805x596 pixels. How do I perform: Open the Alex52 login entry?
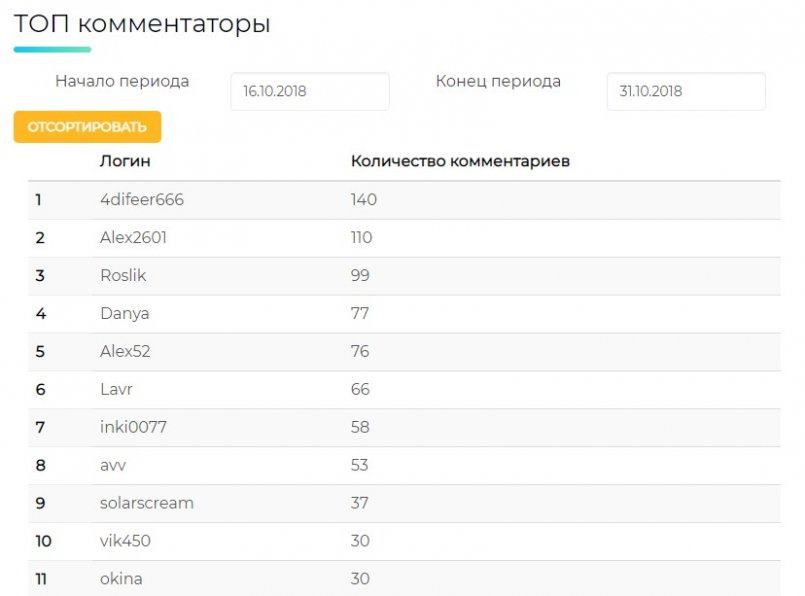click(x=125, y=352)
